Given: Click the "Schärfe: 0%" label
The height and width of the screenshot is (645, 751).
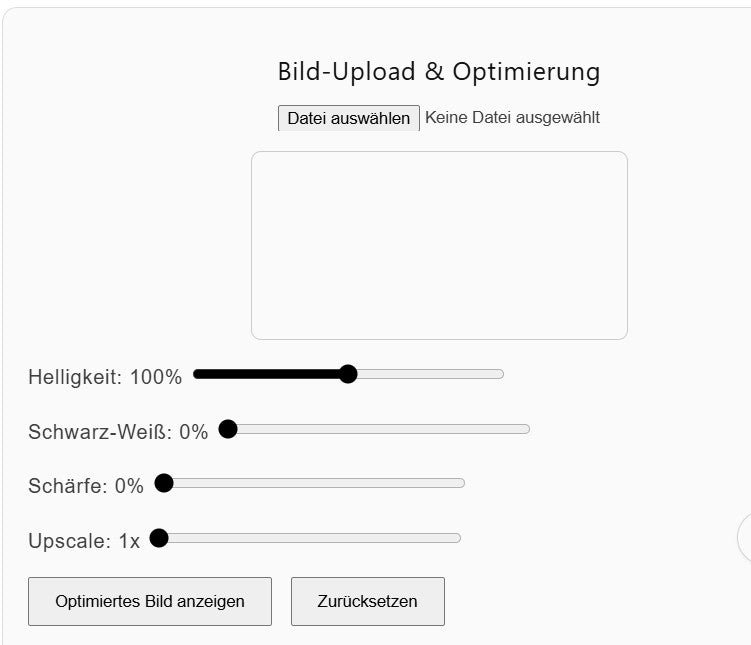Looking at the screenshot, I should coord(86,486).
